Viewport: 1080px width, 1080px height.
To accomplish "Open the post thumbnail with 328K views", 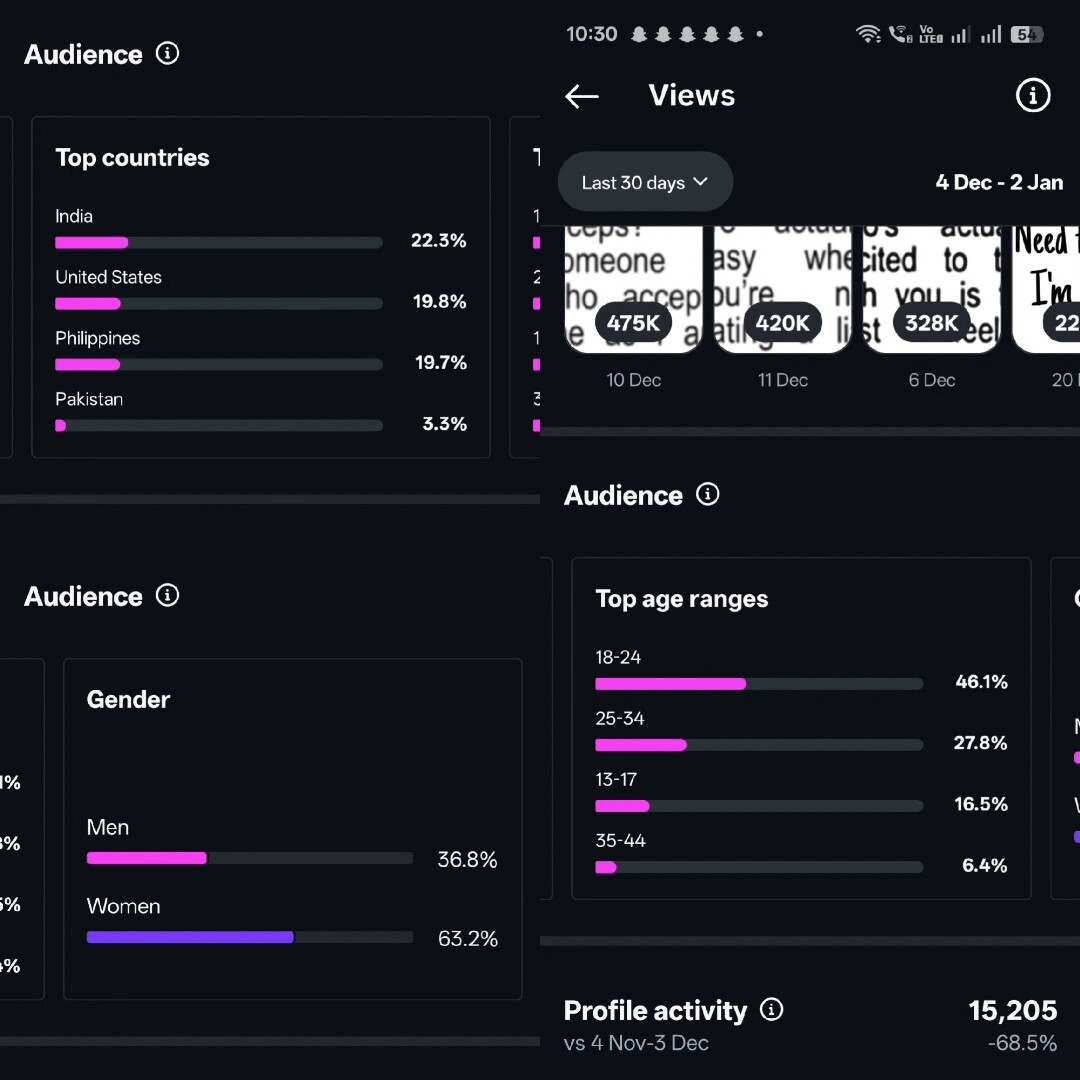I will [x=931, y=290].
